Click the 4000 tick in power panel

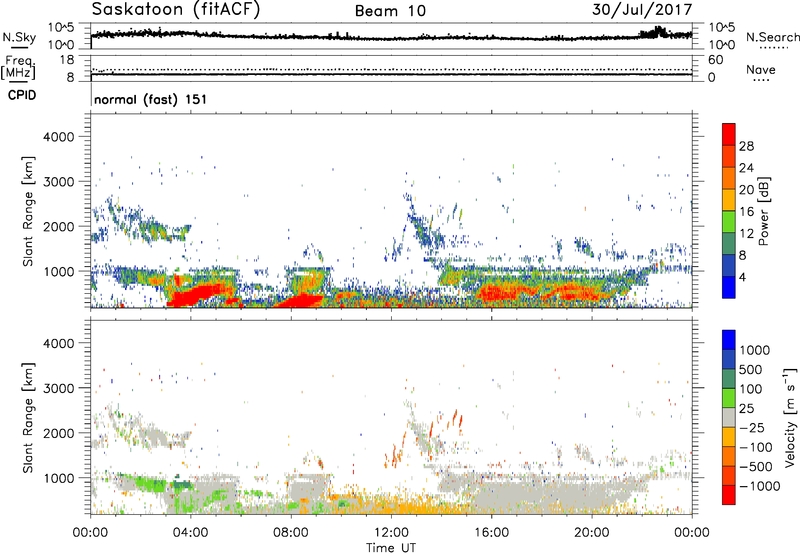(x=59, y=137)
